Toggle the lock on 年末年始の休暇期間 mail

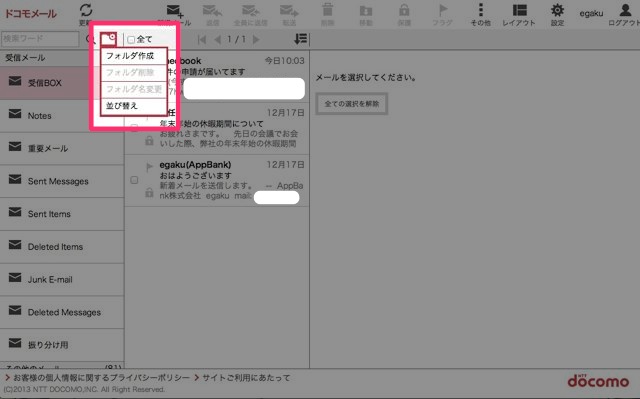click(x=149, y=141)
